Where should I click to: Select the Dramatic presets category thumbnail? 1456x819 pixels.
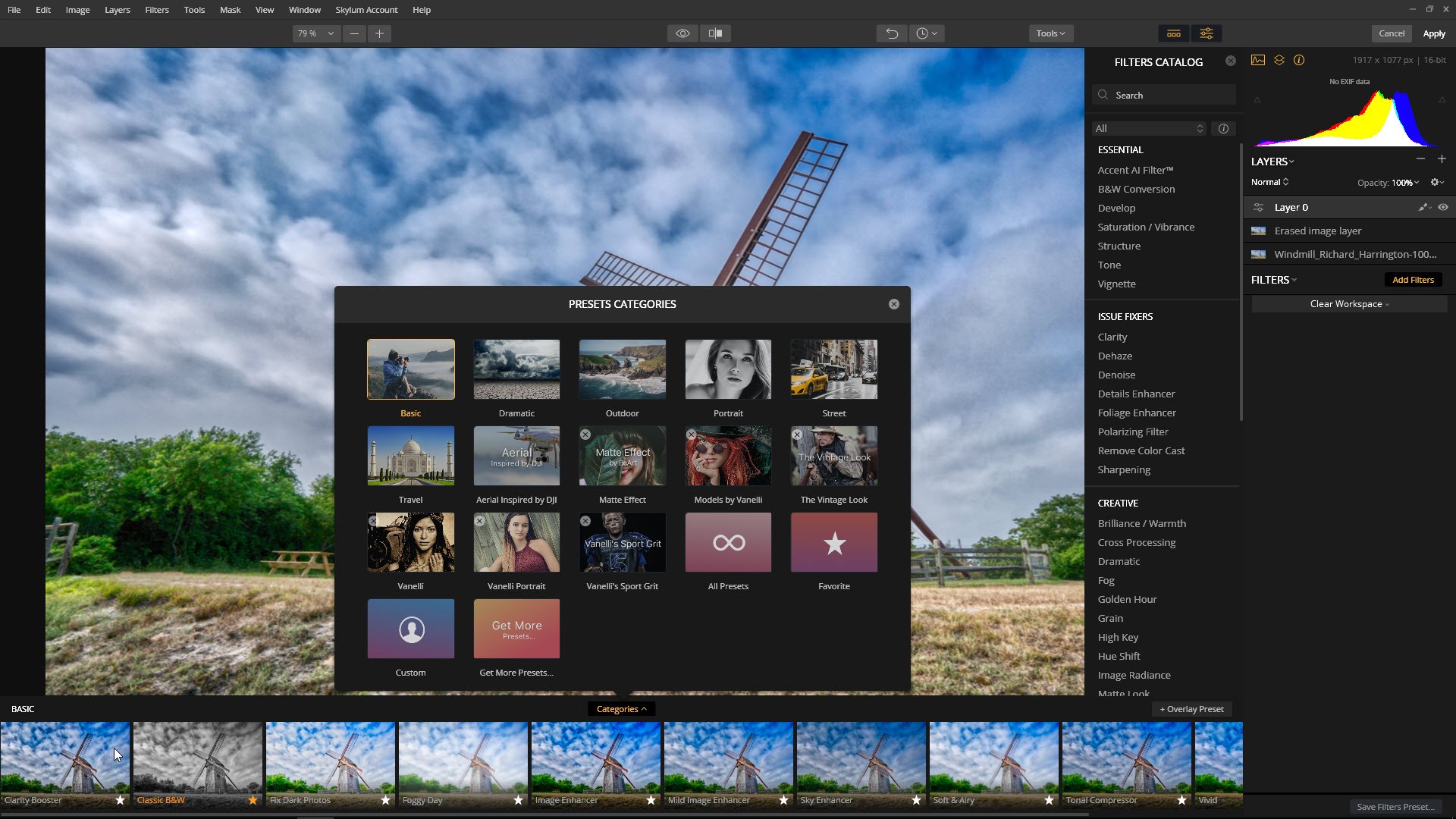516,369
